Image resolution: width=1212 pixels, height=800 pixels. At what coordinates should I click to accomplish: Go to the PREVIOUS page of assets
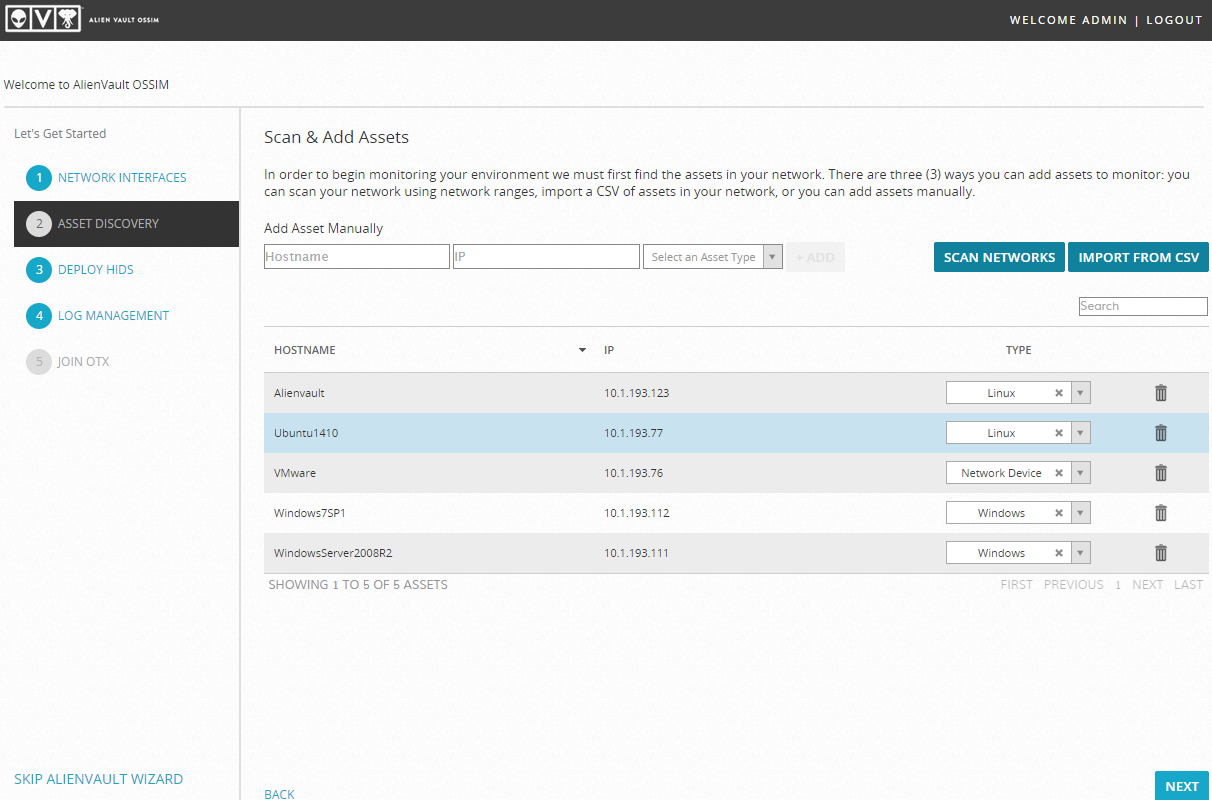click(1074, 585)
